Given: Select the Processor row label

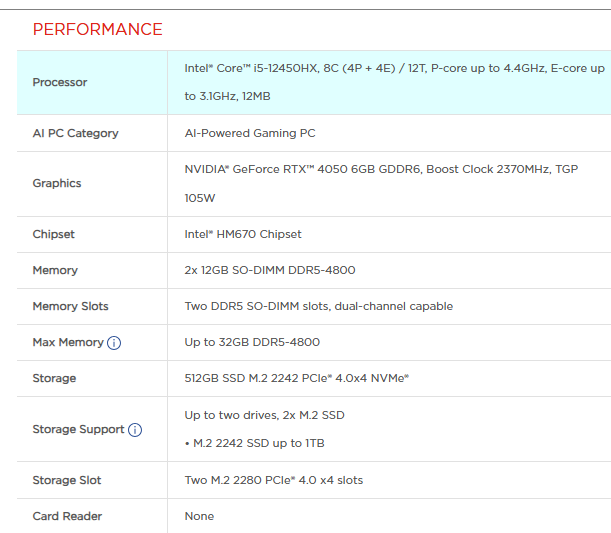Looking at the screenshot, I should click(x=60, y=82).
